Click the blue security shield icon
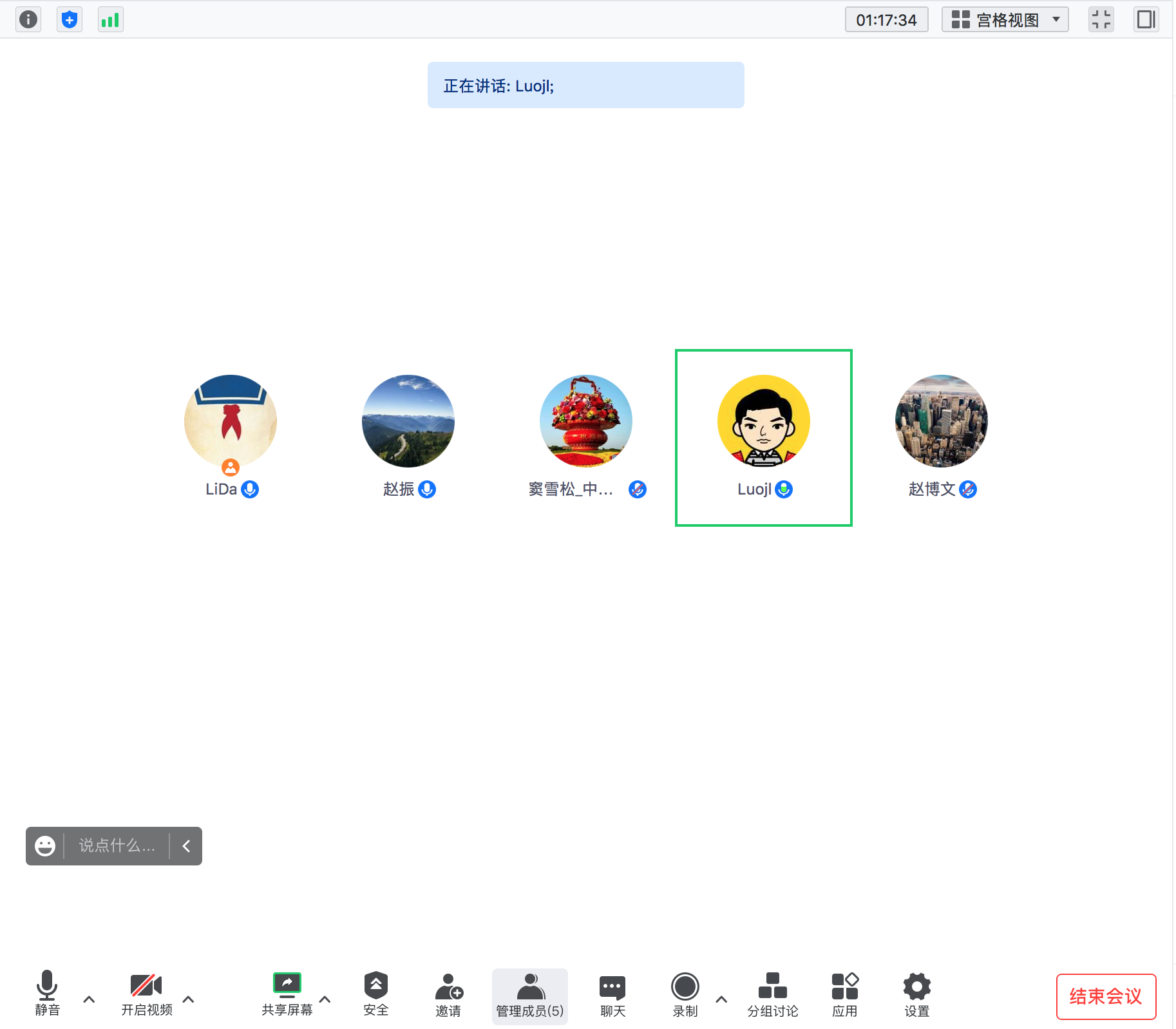Viewport: 1176px width, 1029px height. [x=70, y=19]
